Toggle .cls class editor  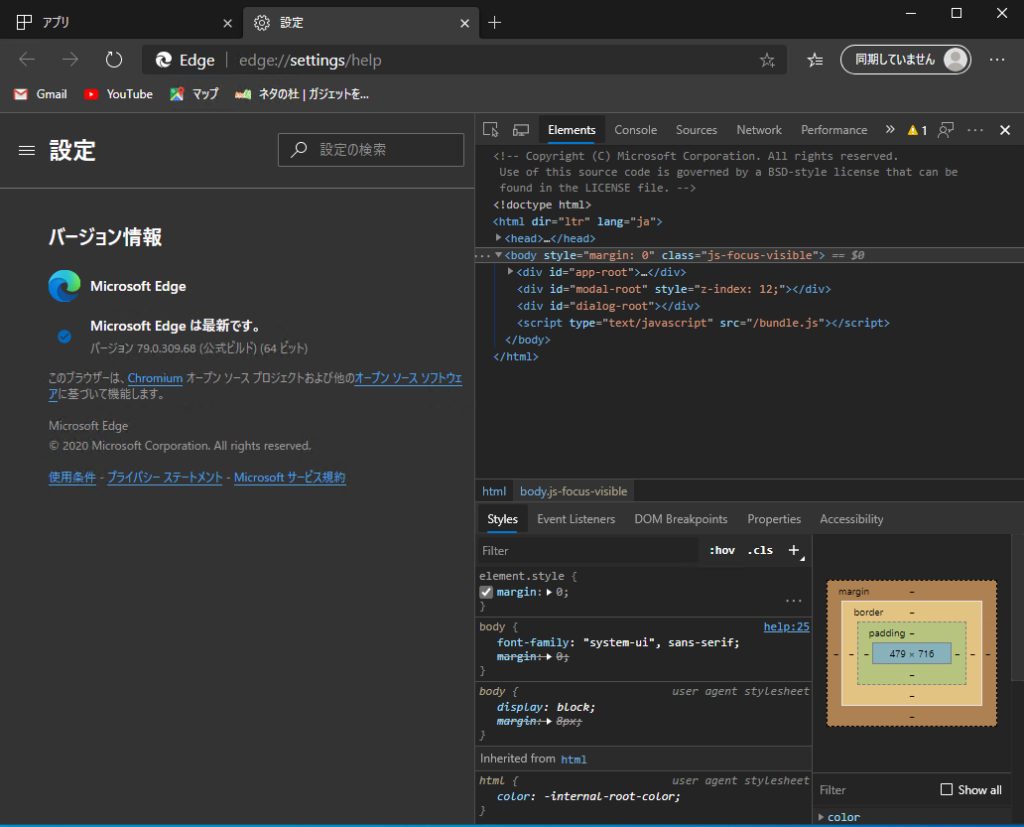coord(760,550)
